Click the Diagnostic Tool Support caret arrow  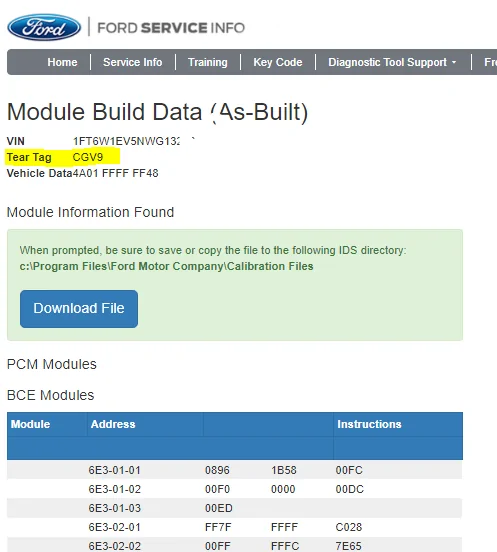[454, 62]
